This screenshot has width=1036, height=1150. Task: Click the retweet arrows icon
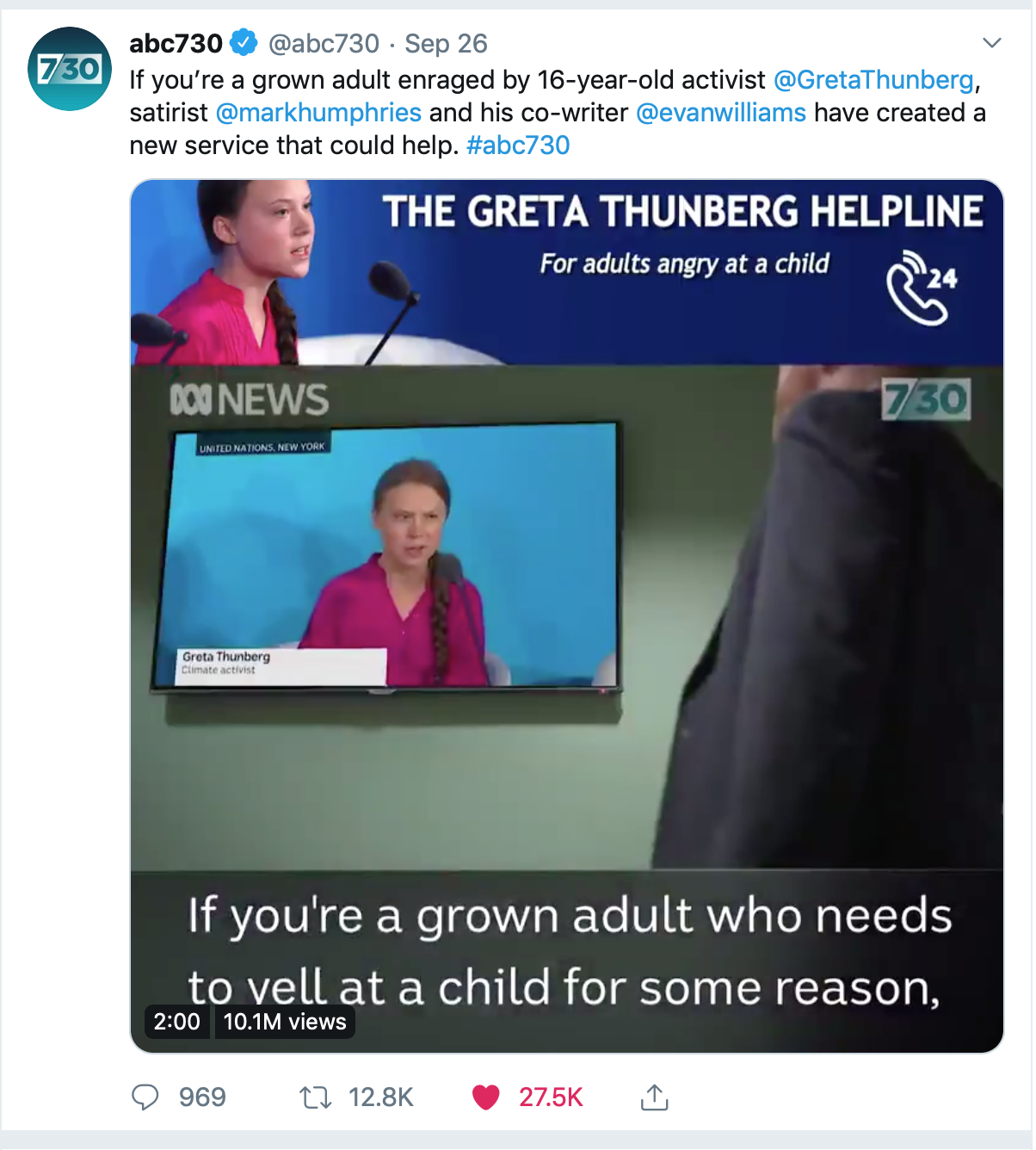click(315, 1097)
